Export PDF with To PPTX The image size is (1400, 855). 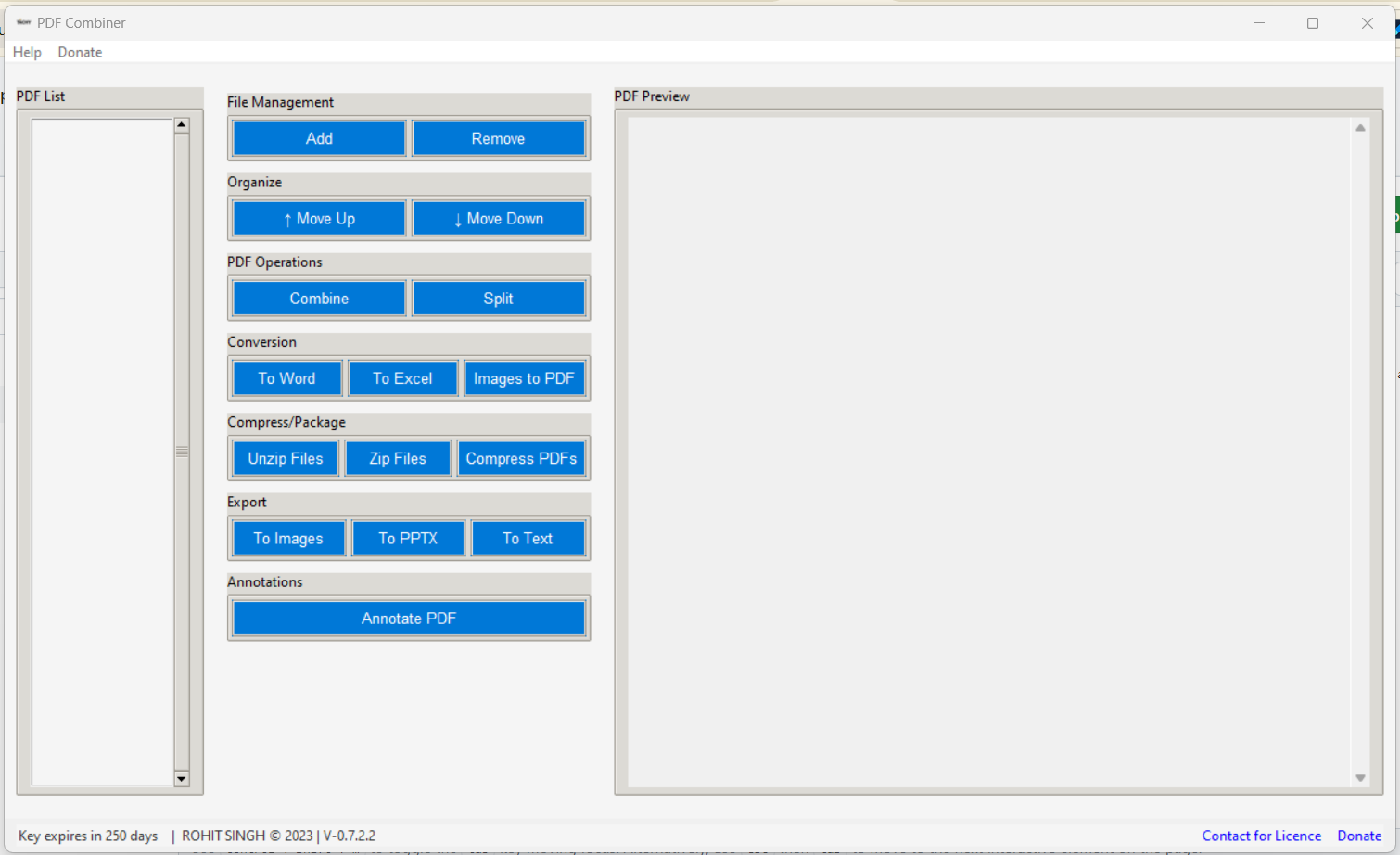point(408,539)
